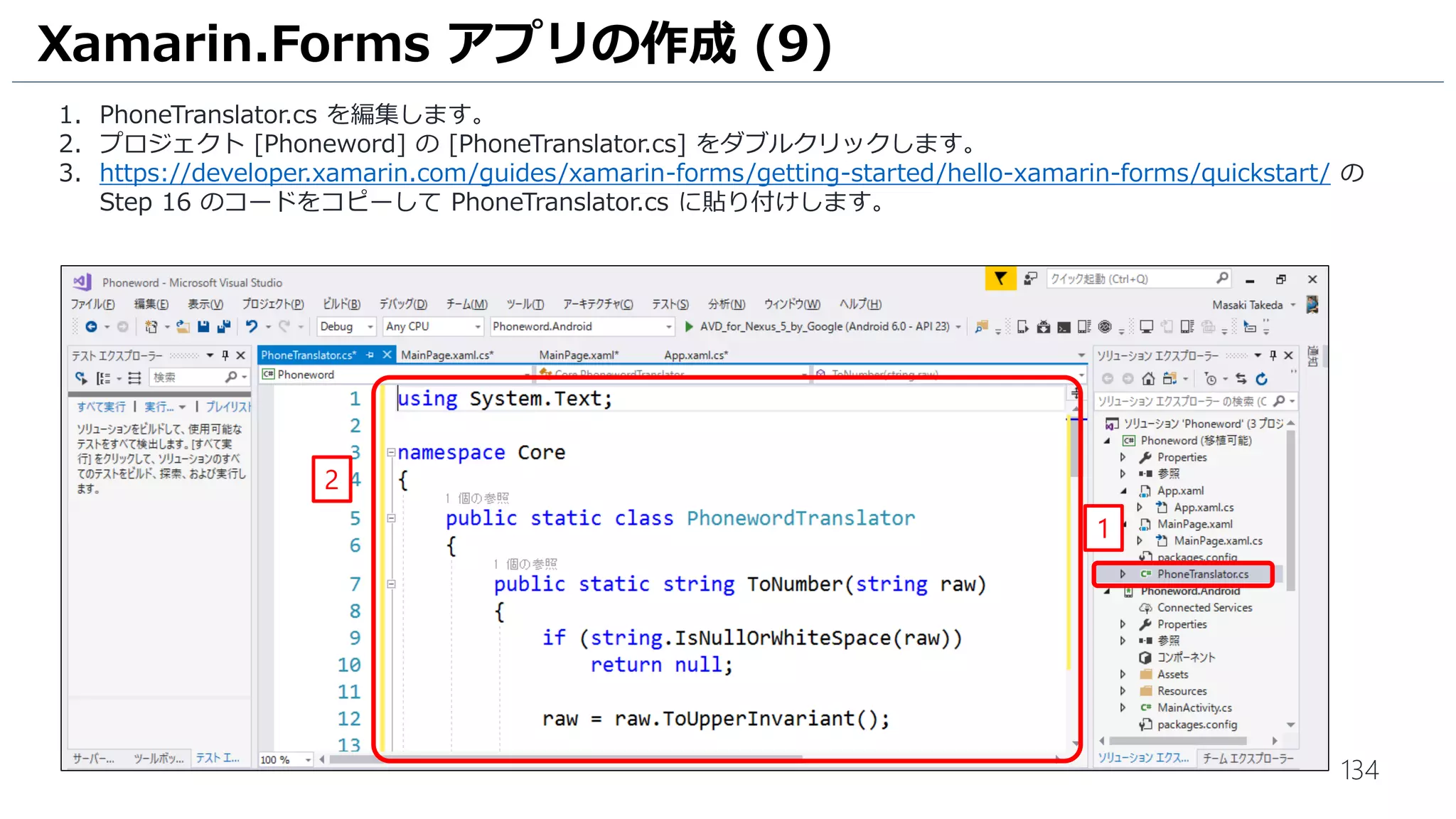This screenshot has height=819, width=1456.
Task: Click Run Failed Tests icon in Test Explorer
Action: (81, 378)
